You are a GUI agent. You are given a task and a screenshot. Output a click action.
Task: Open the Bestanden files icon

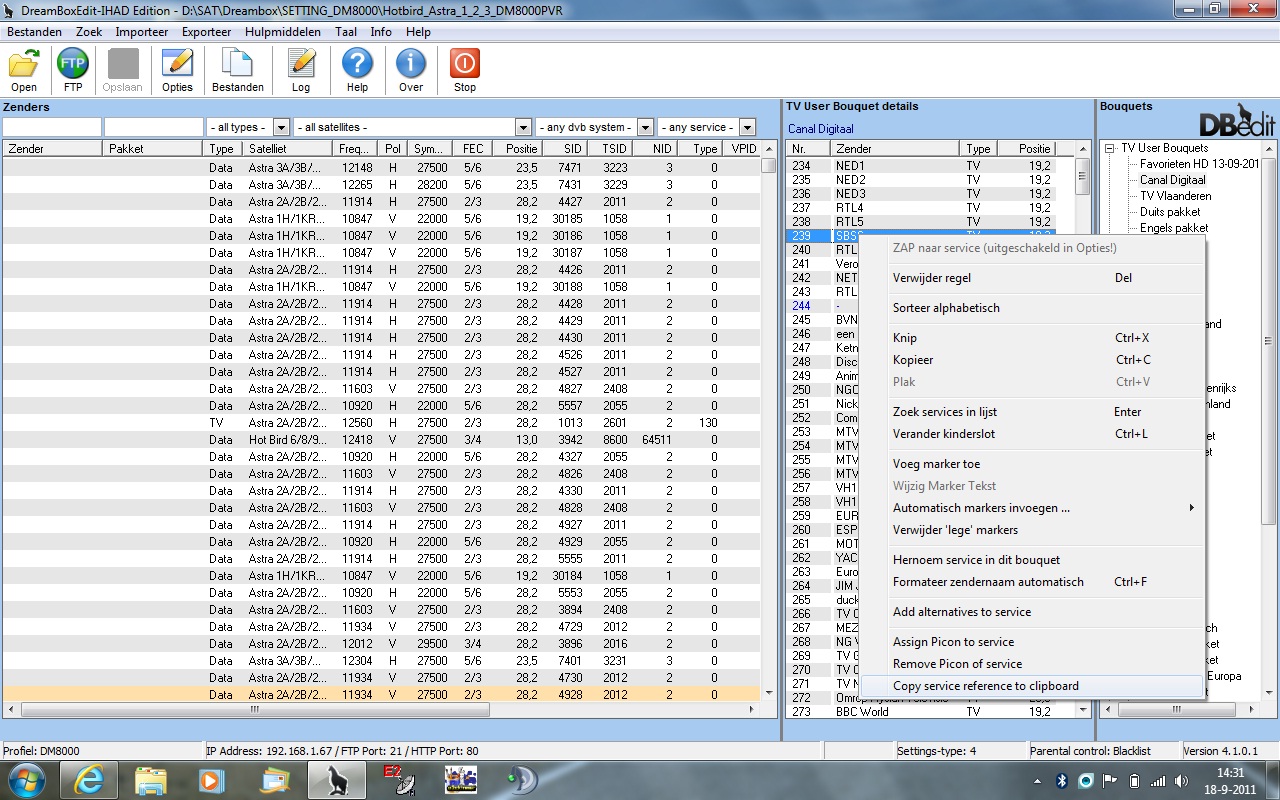click(x=238, y=70)
